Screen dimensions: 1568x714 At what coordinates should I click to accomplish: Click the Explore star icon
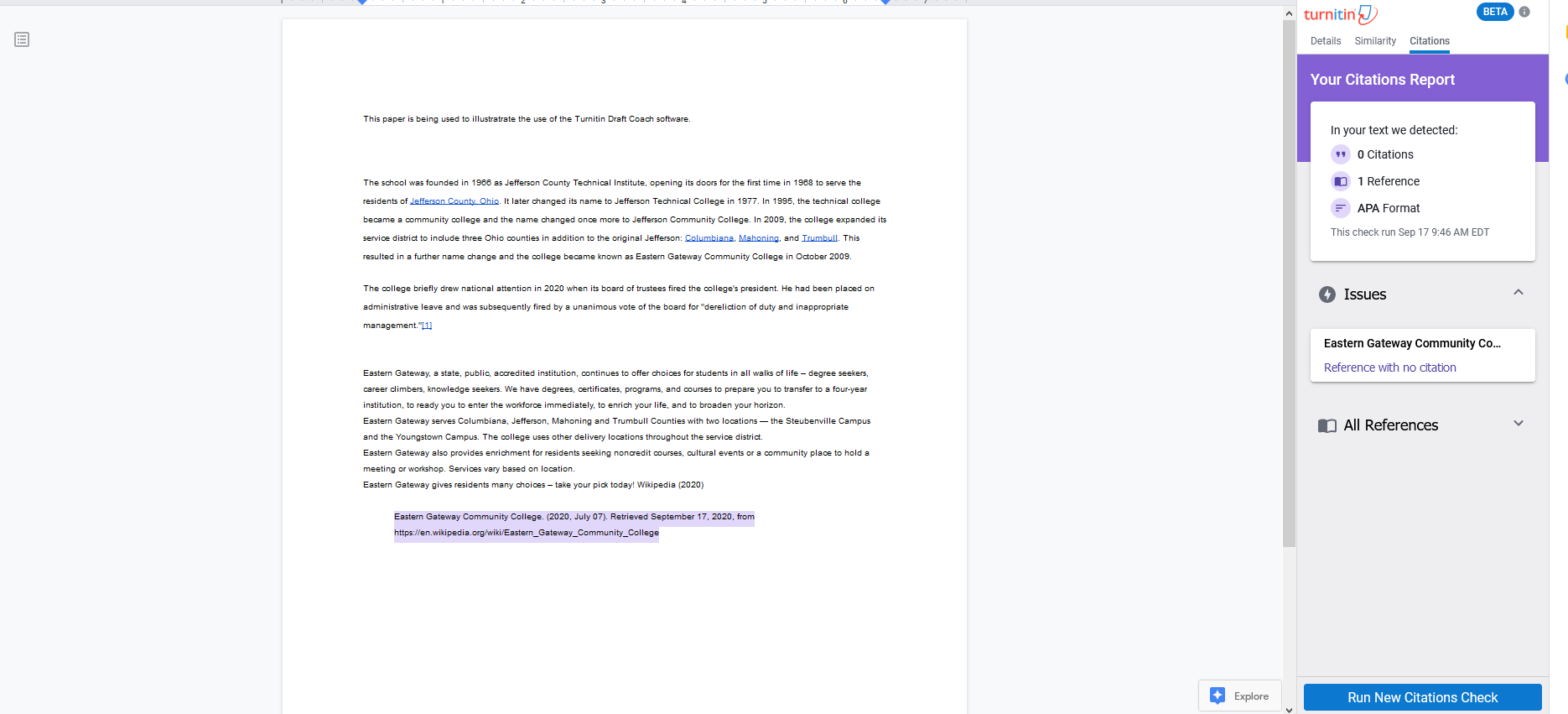point(1218,696)
